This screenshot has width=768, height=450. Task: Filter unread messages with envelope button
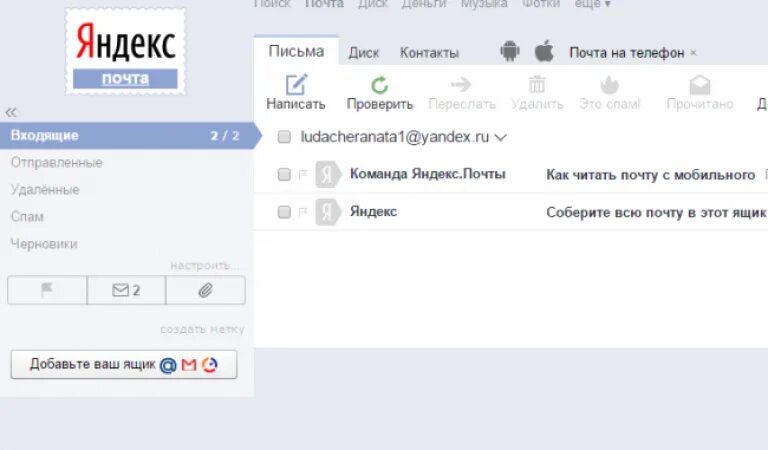pos(126,290)
